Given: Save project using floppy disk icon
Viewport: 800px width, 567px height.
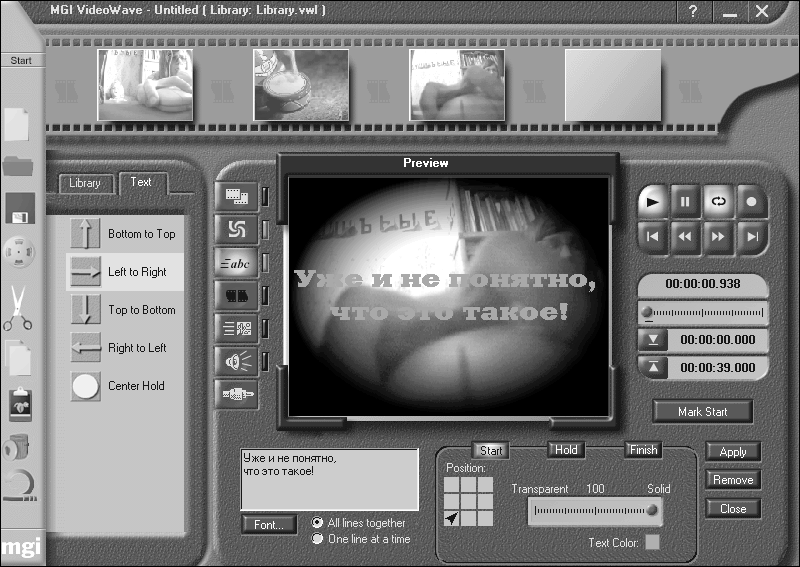Looking at the screenshot, I should (x=20, y=208).
